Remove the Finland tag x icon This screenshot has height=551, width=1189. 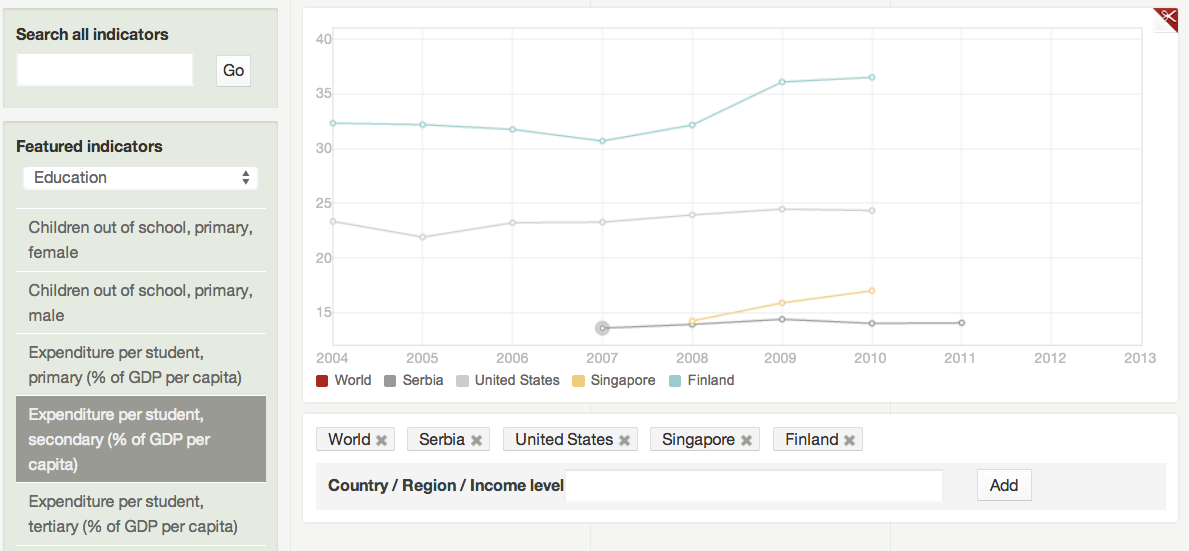pyautogui.click(x=850, y=440)
